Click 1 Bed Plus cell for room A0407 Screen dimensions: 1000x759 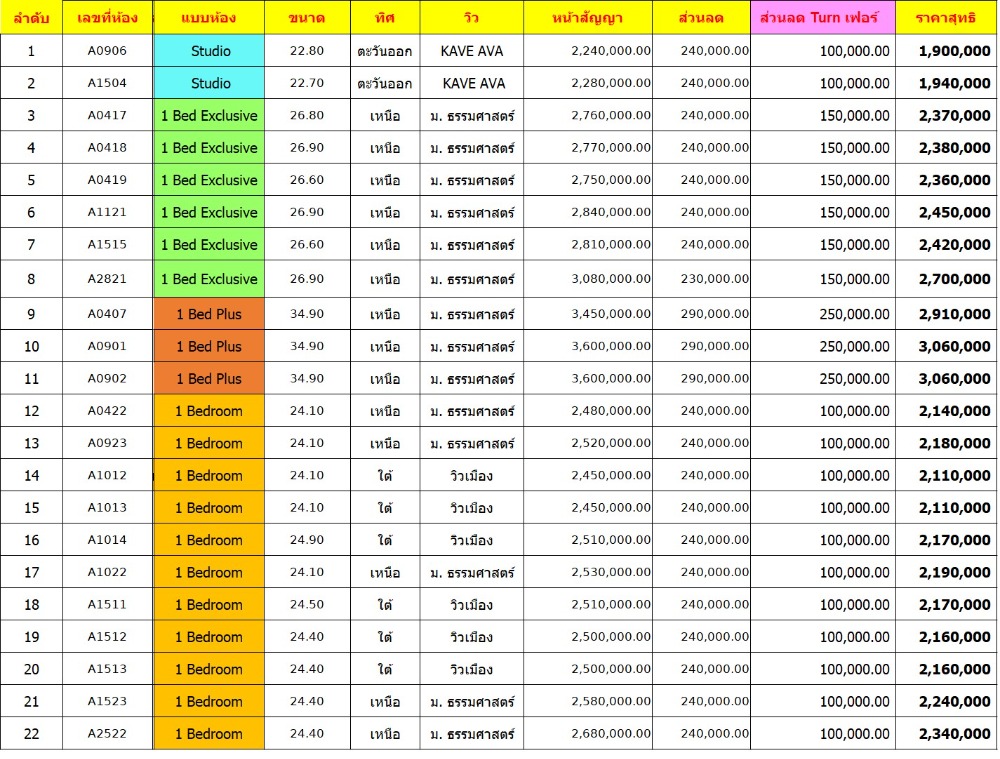[209, 314]
